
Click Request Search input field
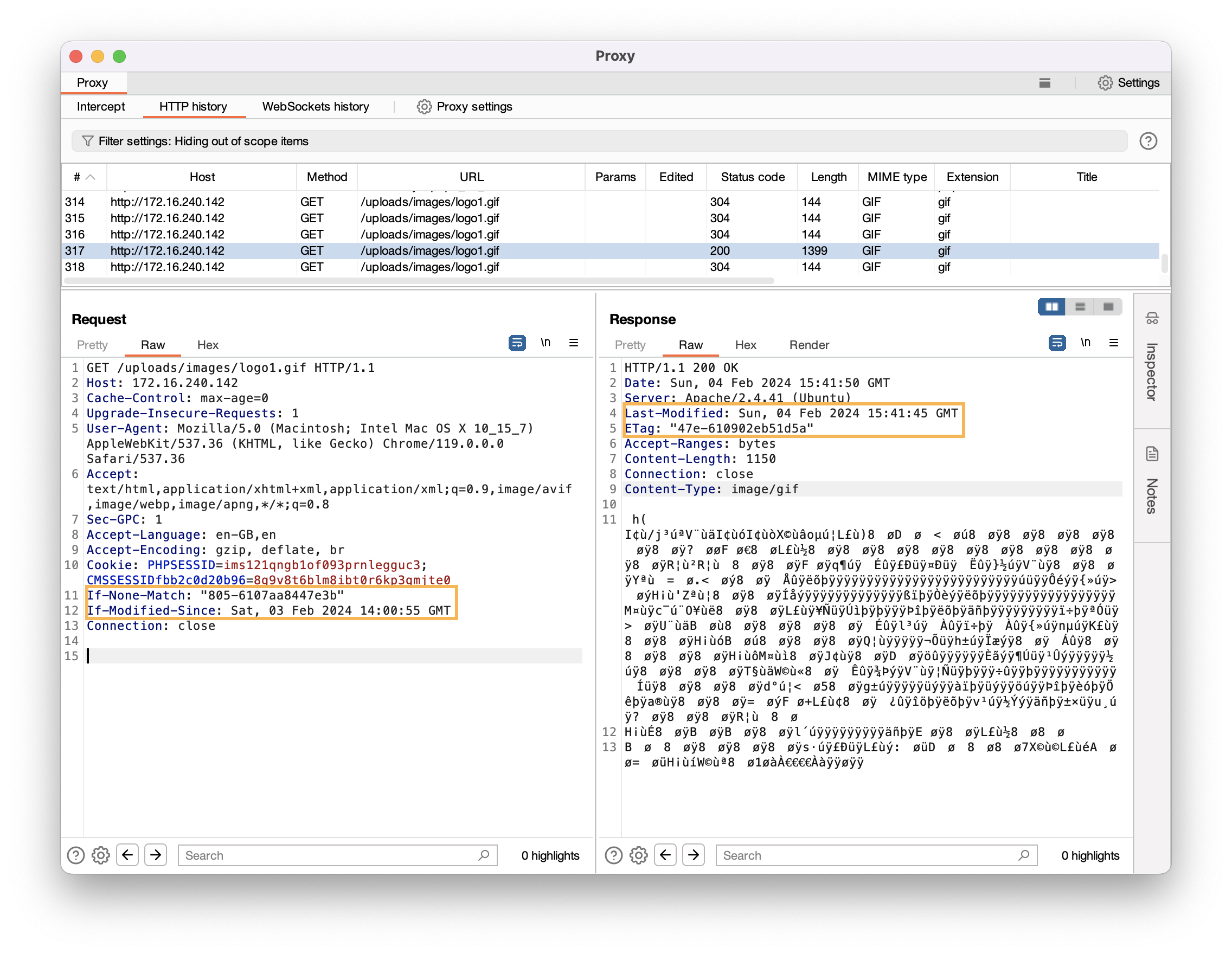(337, 855)
